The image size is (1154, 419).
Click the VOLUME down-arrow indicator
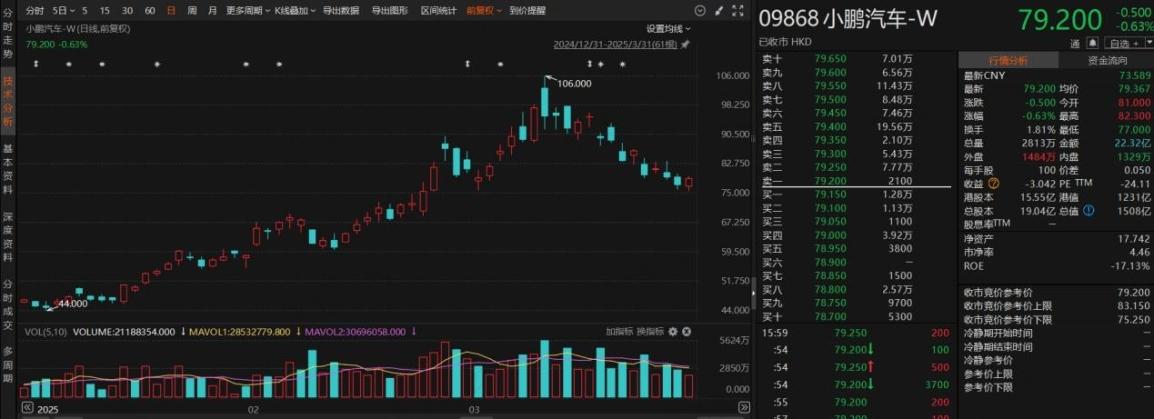(x=183, y=332)
